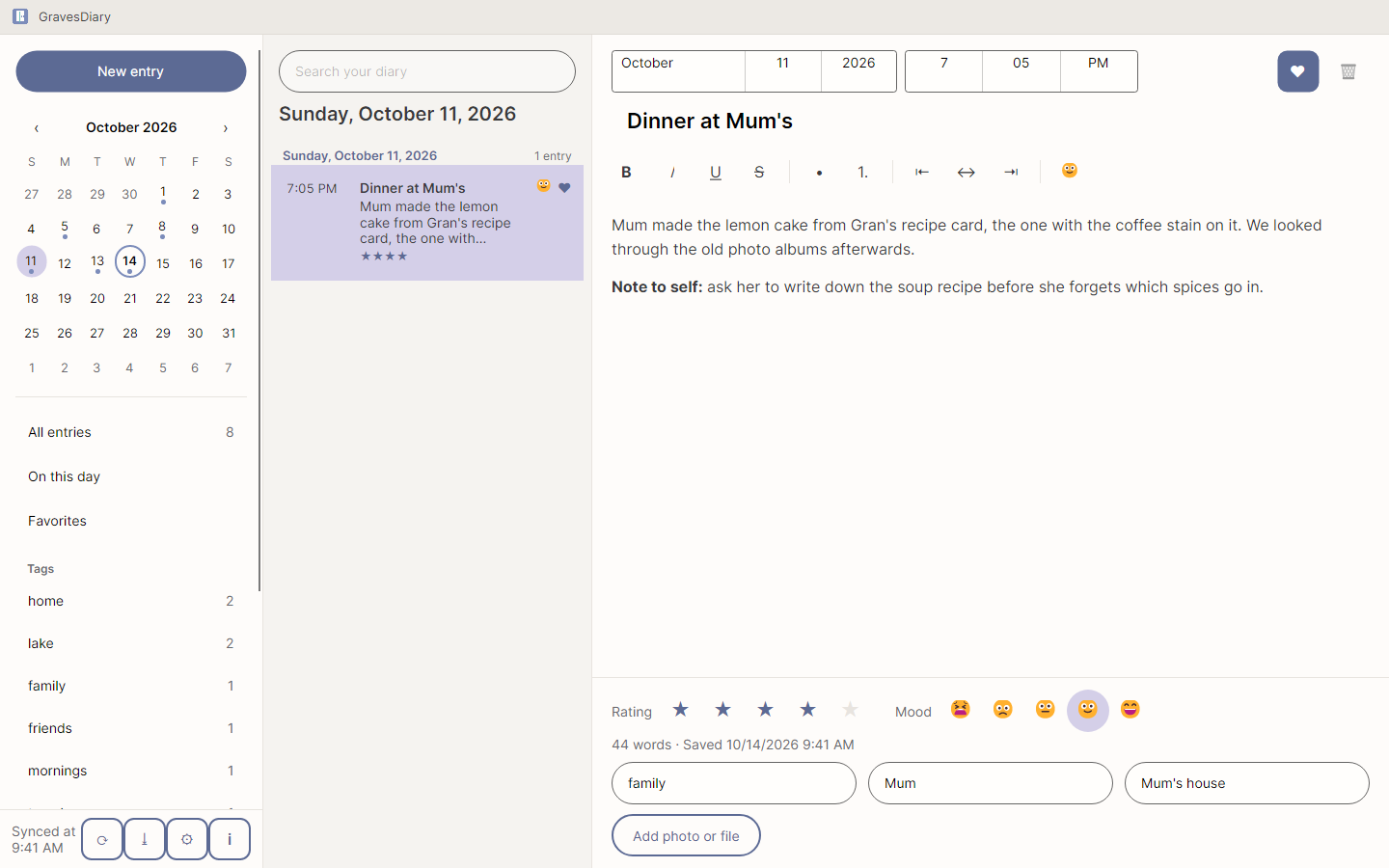The image size is (1389, 868).
Task: Select October 14 in the calendar
Action: point(130,261)
